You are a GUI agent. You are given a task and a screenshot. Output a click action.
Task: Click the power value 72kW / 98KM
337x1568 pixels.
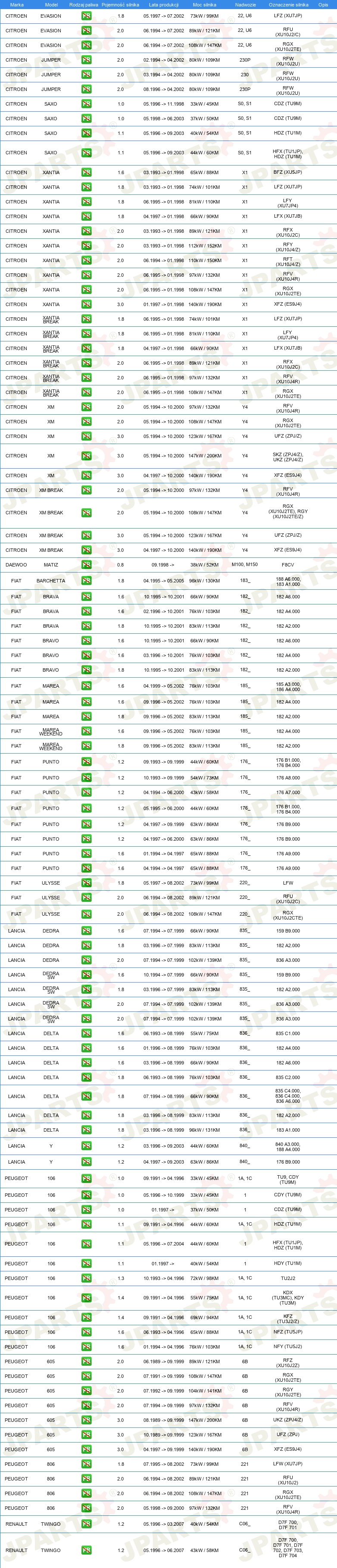click(204, 1278)
